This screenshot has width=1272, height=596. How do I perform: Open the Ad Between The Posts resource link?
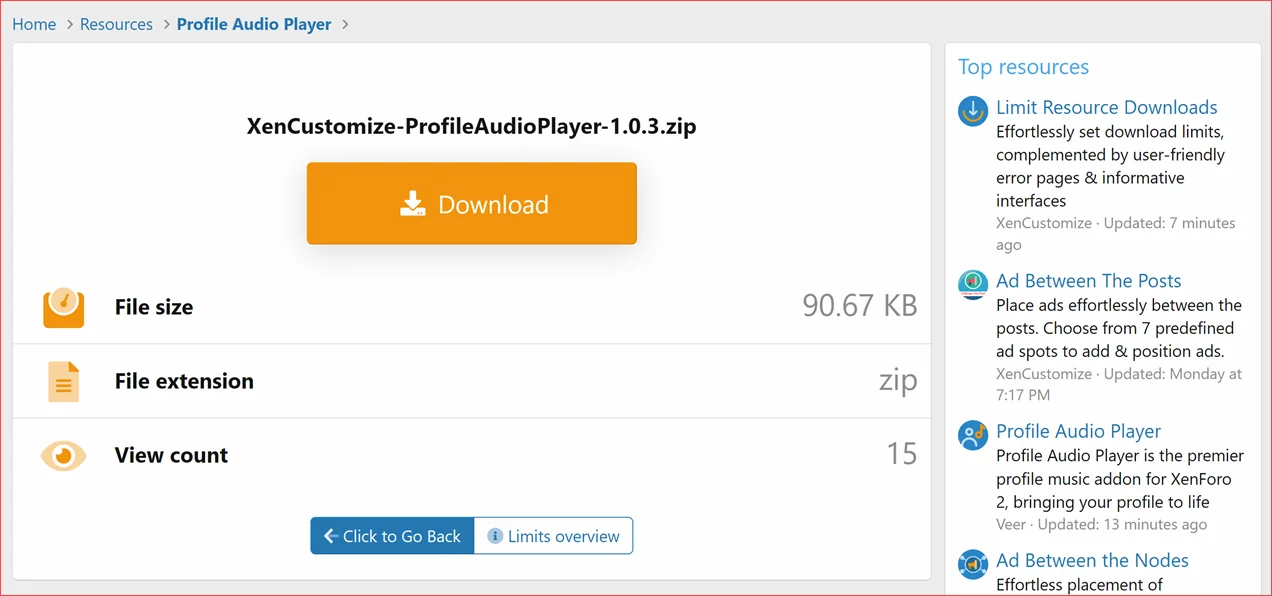(x=1088, y=281)
